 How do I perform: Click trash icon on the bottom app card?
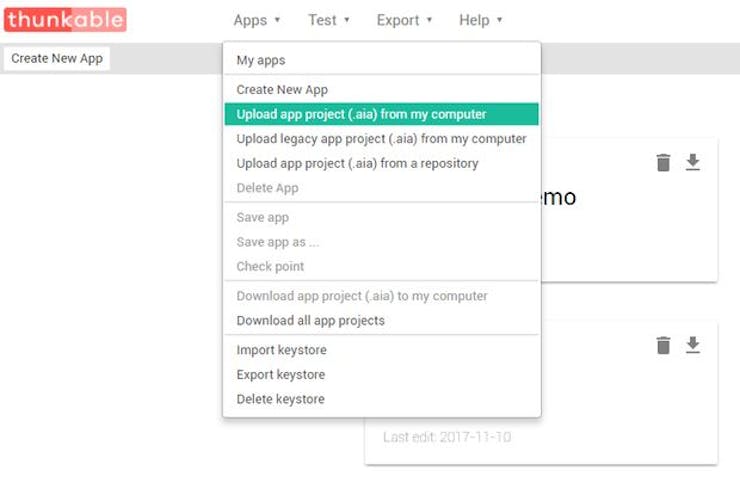click(x=663, y=345)
